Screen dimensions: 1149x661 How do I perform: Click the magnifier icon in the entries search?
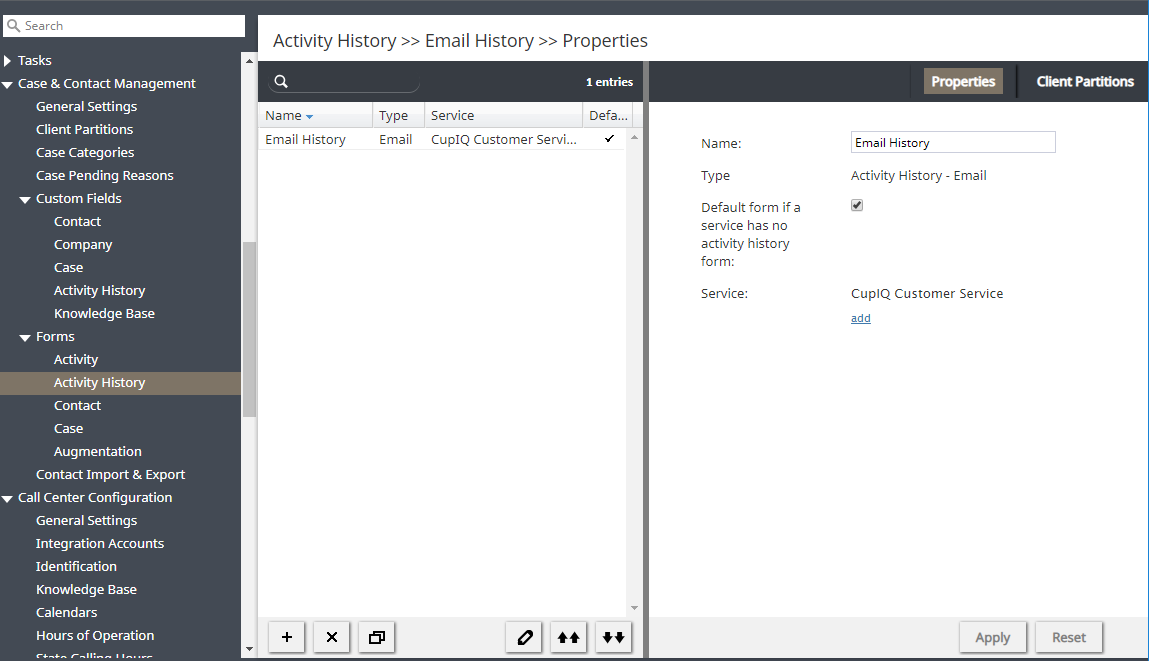(x=281, y=81)
